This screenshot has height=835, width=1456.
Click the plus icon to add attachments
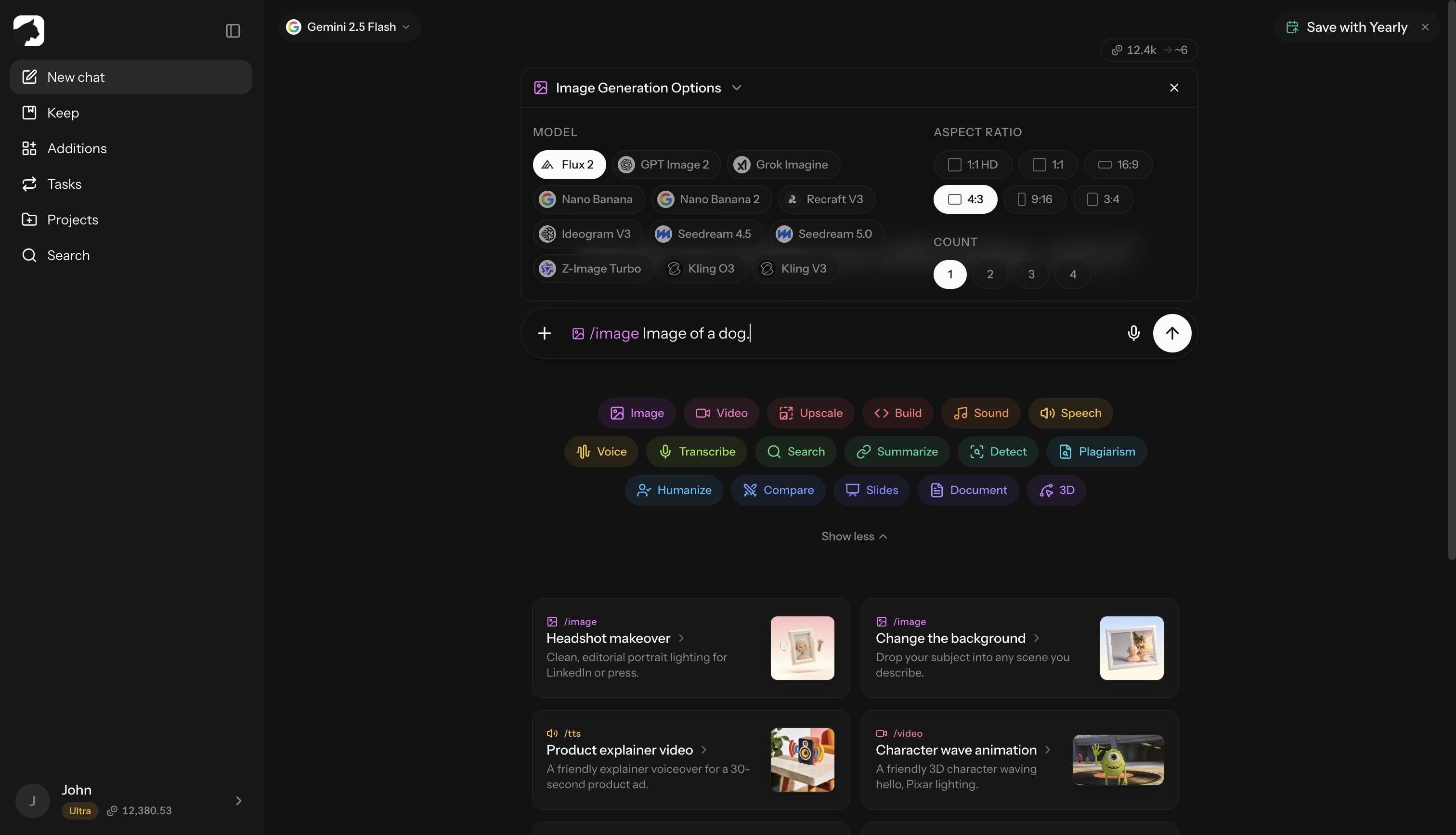pos(544,333)
